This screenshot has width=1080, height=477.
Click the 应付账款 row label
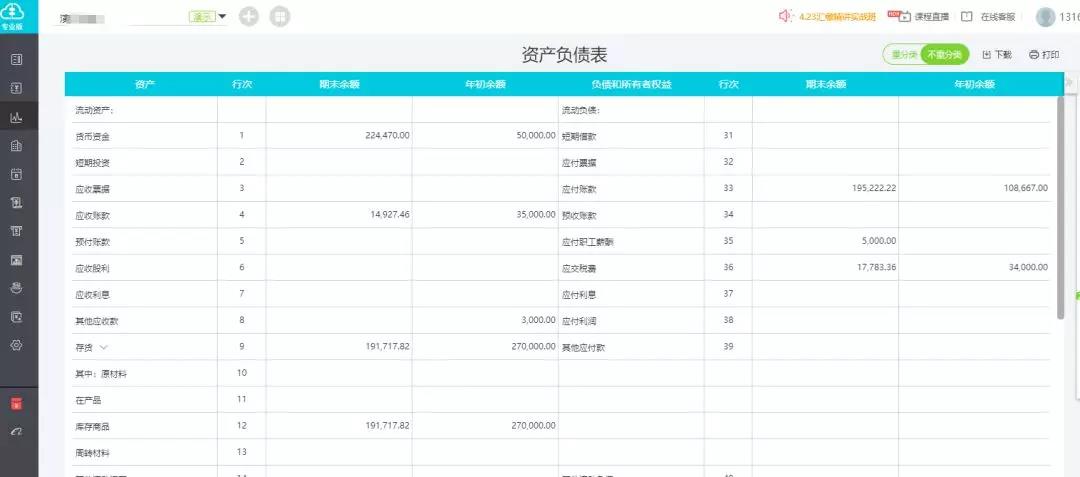[579, 189]
